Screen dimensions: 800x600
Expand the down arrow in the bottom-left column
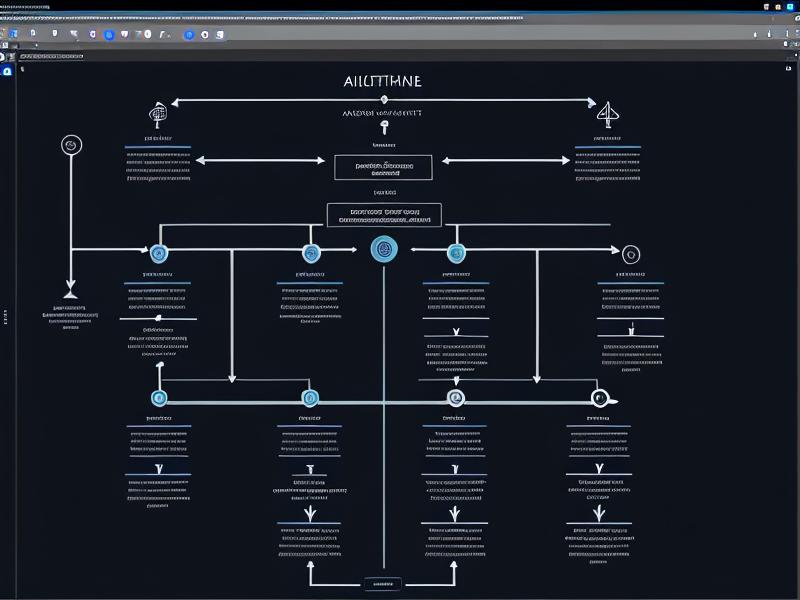point(158,468)
